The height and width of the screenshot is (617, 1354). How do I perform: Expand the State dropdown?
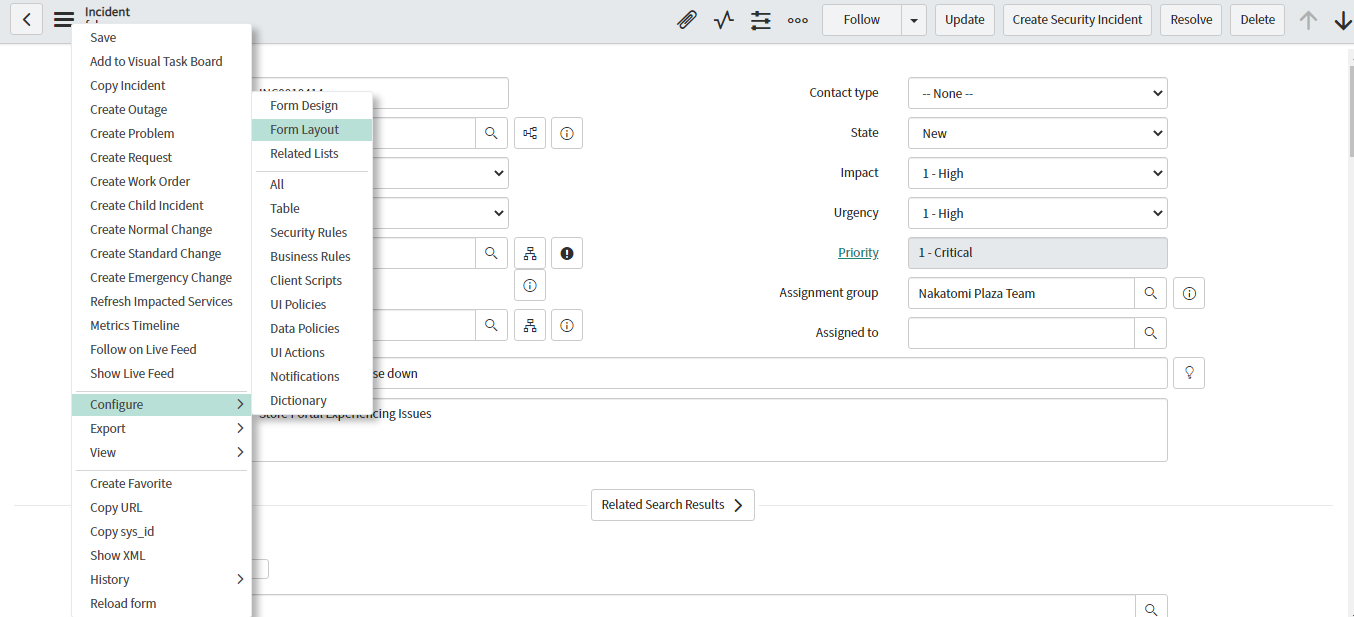click(x=1037, y=133)
